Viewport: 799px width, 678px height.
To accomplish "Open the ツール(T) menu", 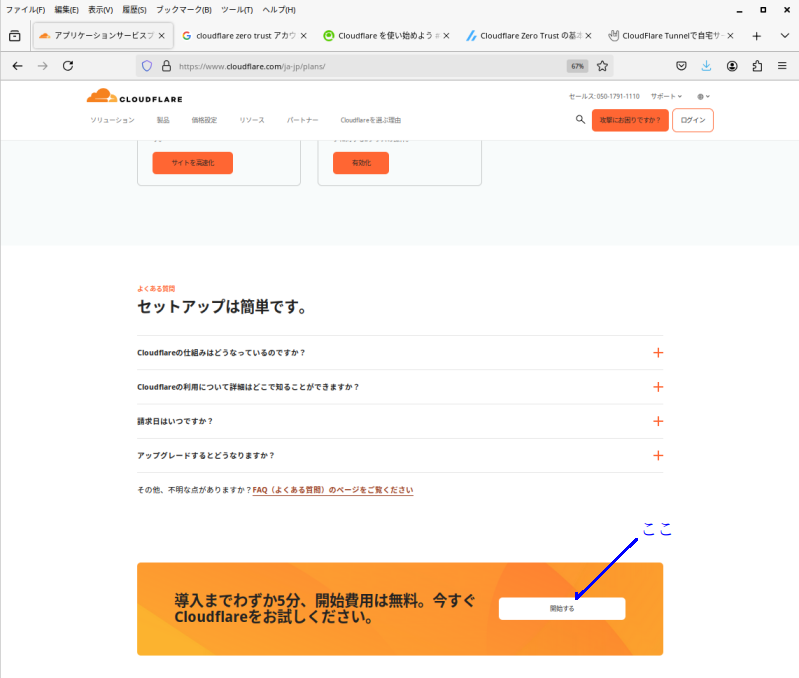I will coord(236,10).
